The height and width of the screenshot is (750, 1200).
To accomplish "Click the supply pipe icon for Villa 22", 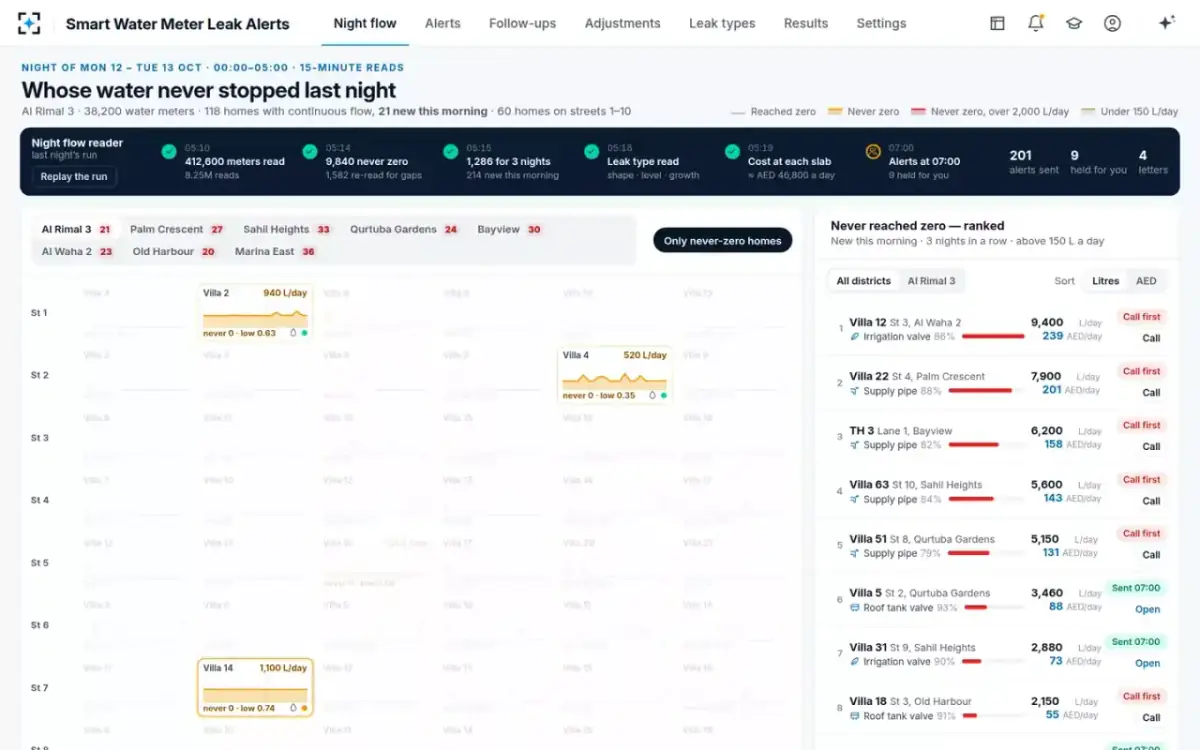I will [855, 391].
